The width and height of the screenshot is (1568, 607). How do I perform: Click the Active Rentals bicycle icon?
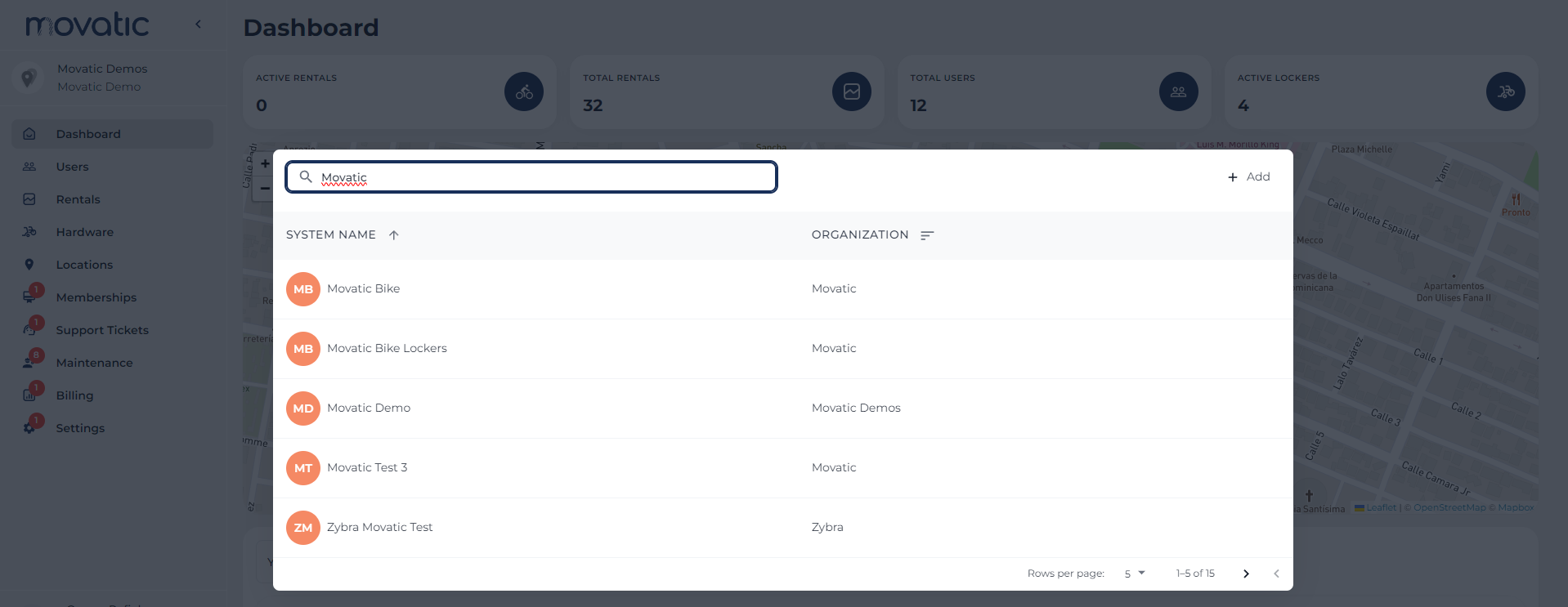pyautogui.click(x=523, y=92)
